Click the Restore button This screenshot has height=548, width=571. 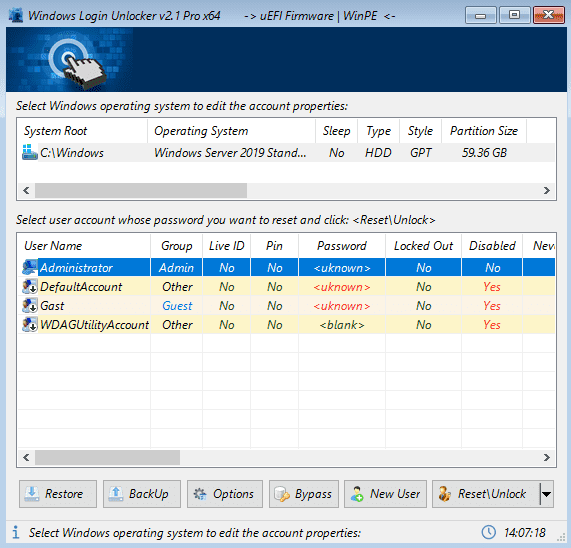[x=58, y=494]
